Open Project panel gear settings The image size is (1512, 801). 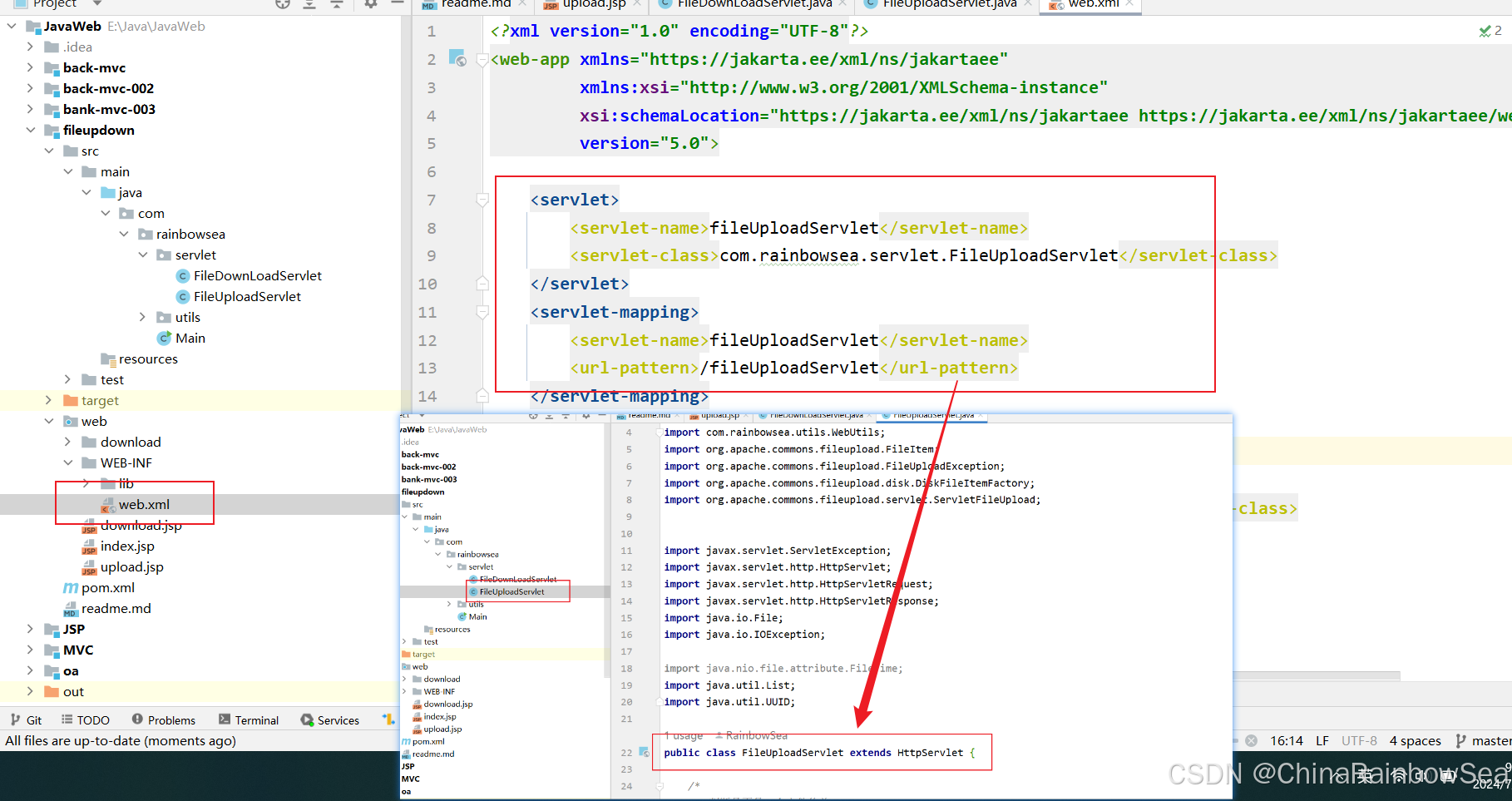(371, 4)
